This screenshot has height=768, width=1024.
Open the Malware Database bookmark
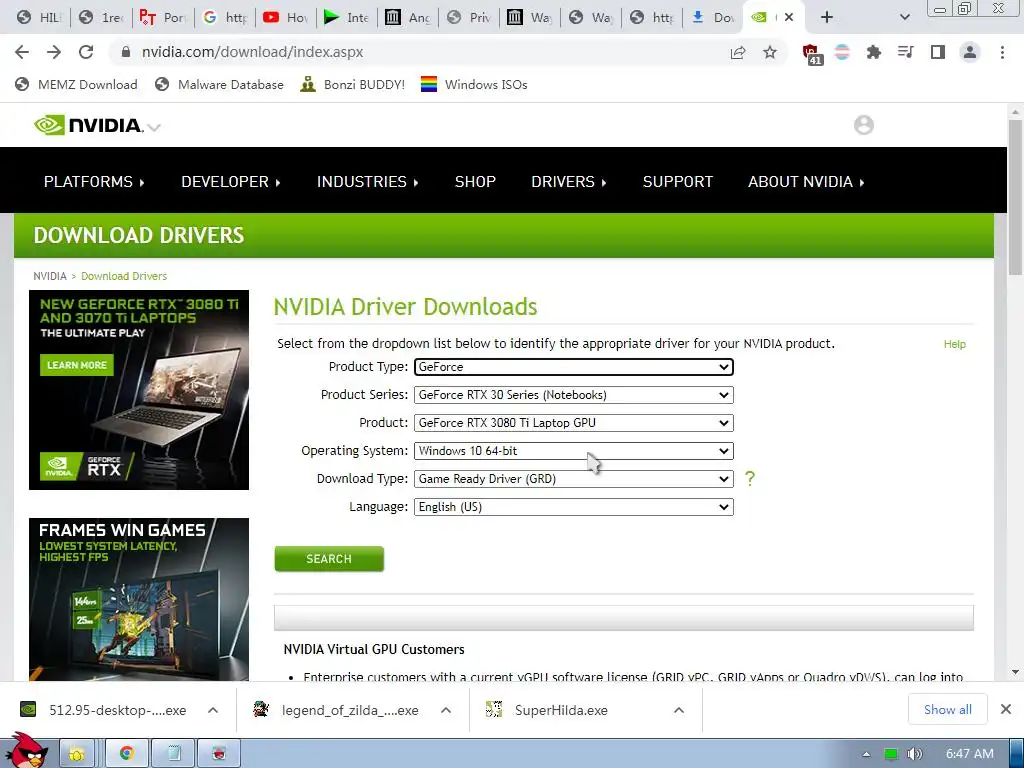(x=219, y=84)
